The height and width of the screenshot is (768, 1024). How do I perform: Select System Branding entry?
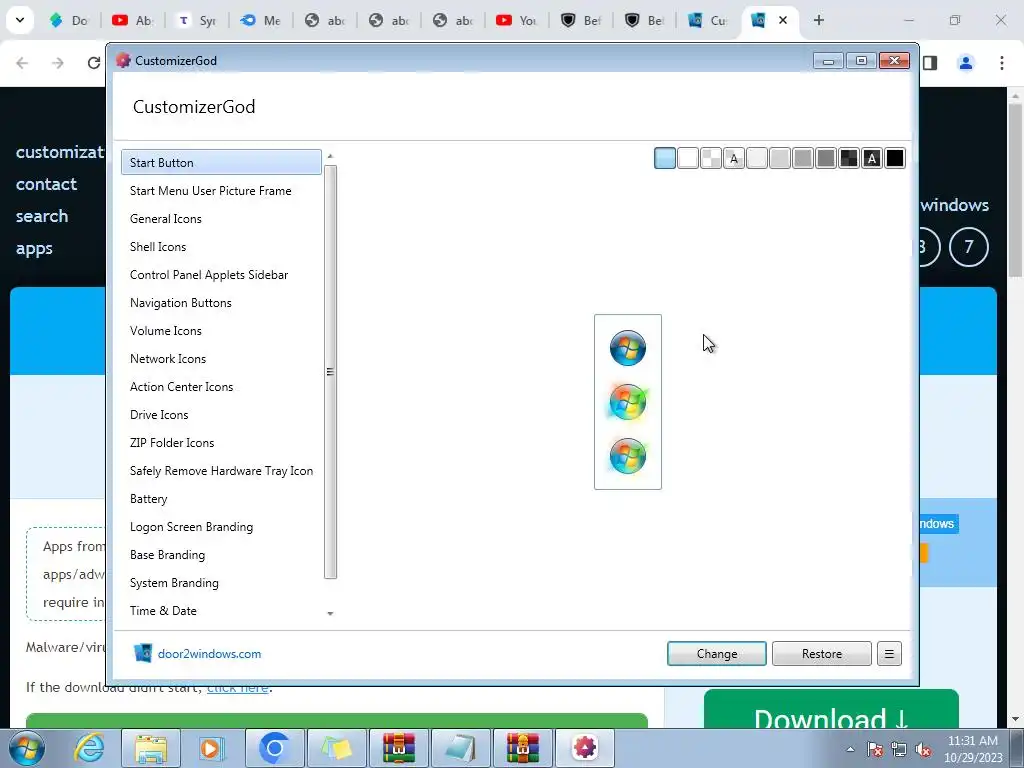coord(221,583)
